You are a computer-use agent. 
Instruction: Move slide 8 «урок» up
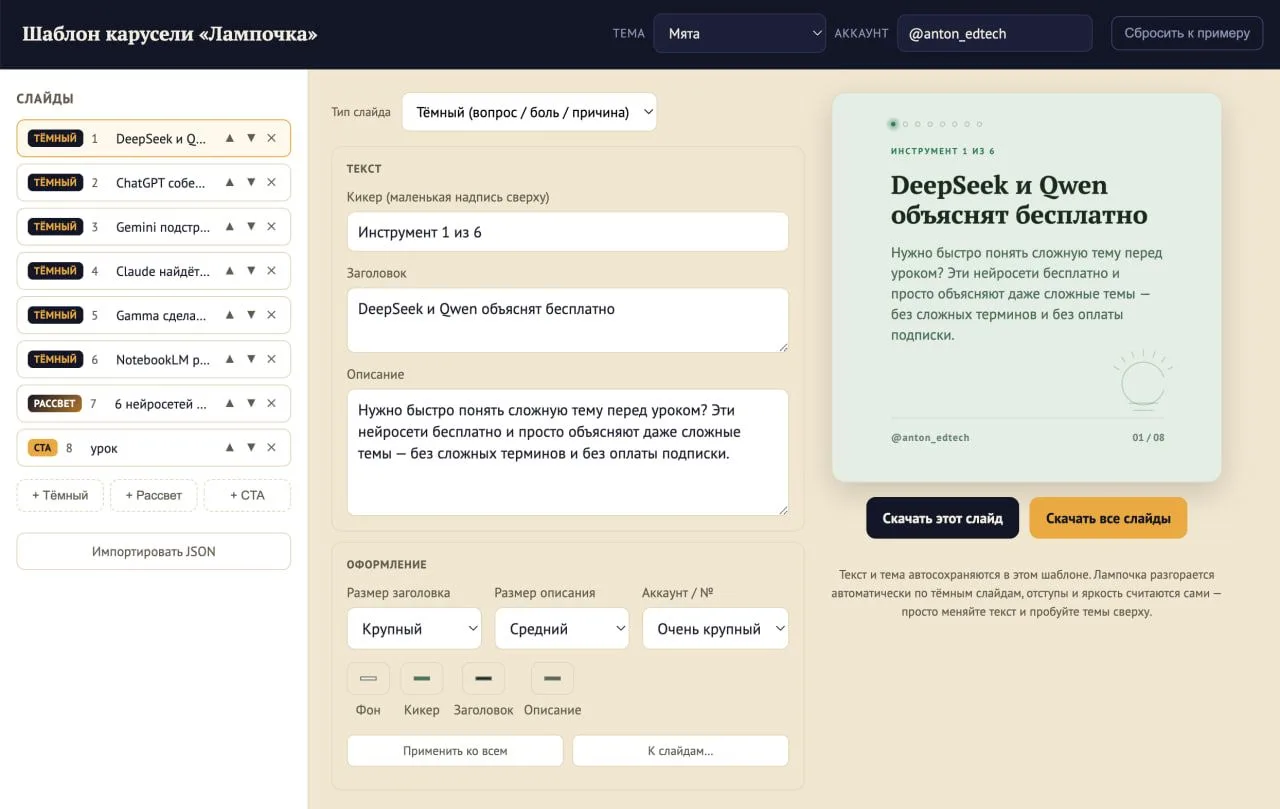(230, 447)
